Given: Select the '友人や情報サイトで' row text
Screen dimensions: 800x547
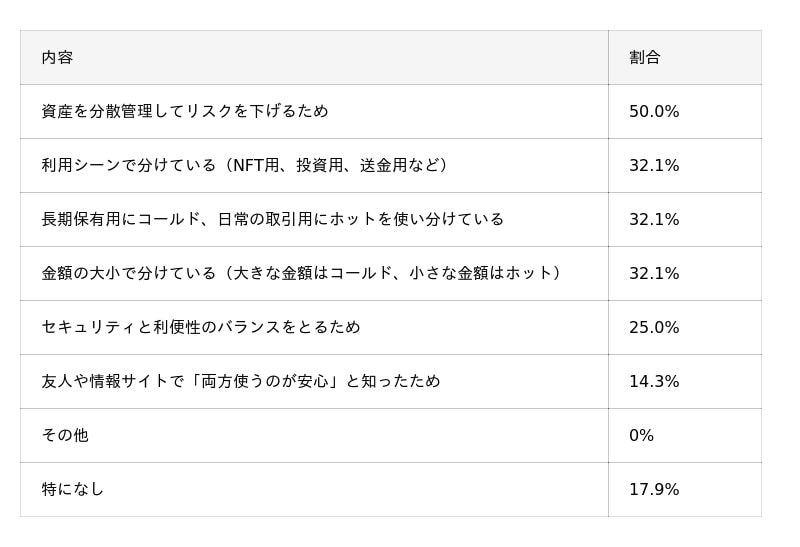Looking at the screenshot, I should (112, 381).
